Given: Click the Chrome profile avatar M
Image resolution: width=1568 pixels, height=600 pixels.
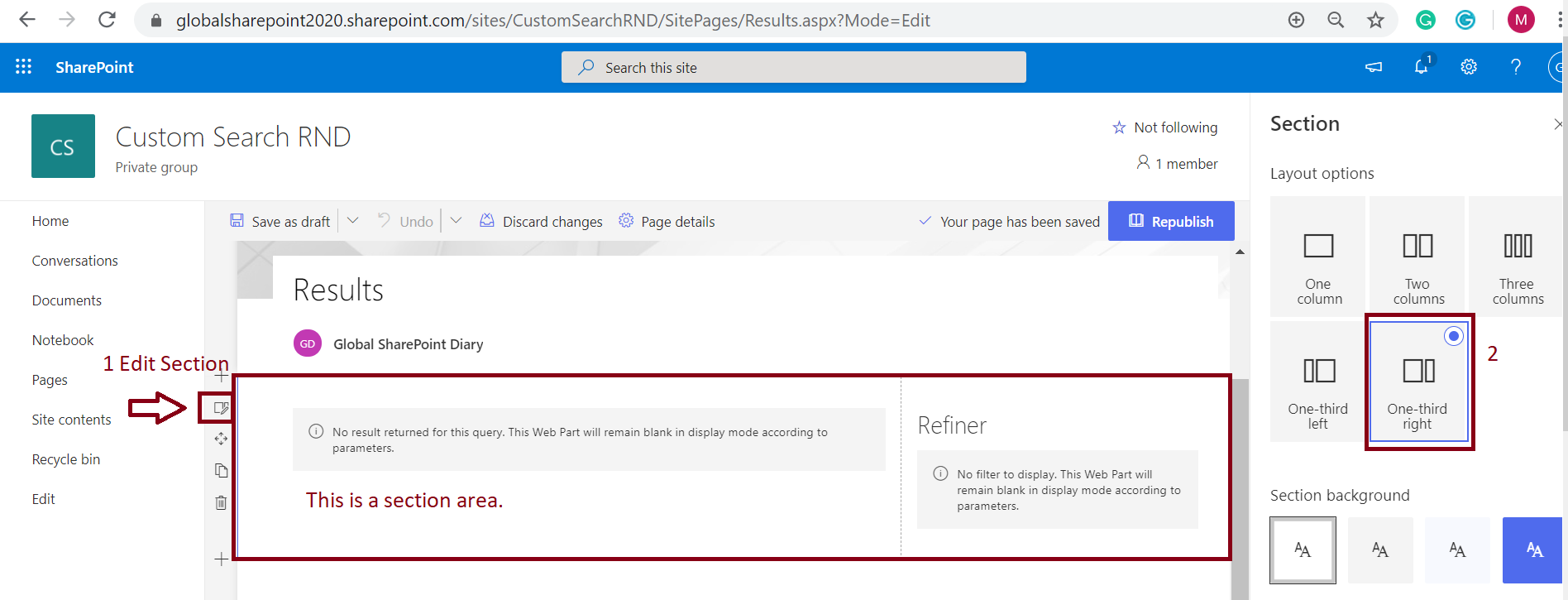Looking at the screenshot, I should click(x=1521, y=20).
